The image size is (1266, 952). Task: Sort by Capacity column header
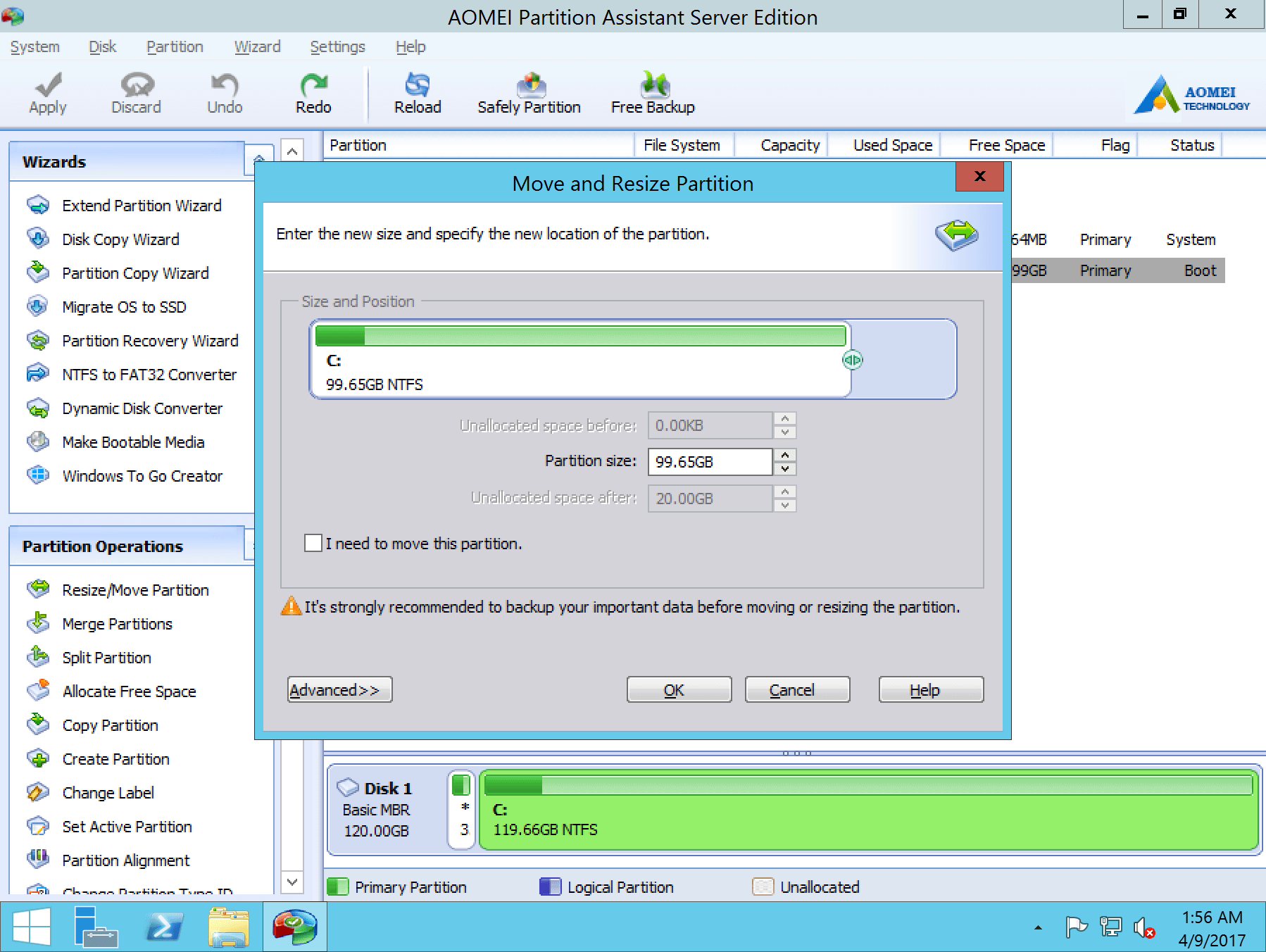point(790,145)
